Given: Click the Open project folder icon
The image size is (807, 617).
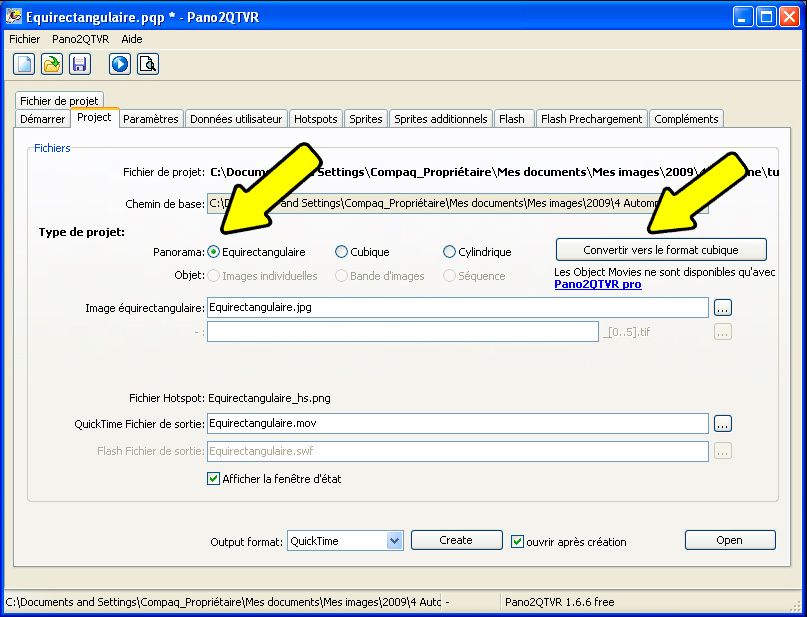Looking at the screenshot, I should pyautogui.click(x=52, y=65).
